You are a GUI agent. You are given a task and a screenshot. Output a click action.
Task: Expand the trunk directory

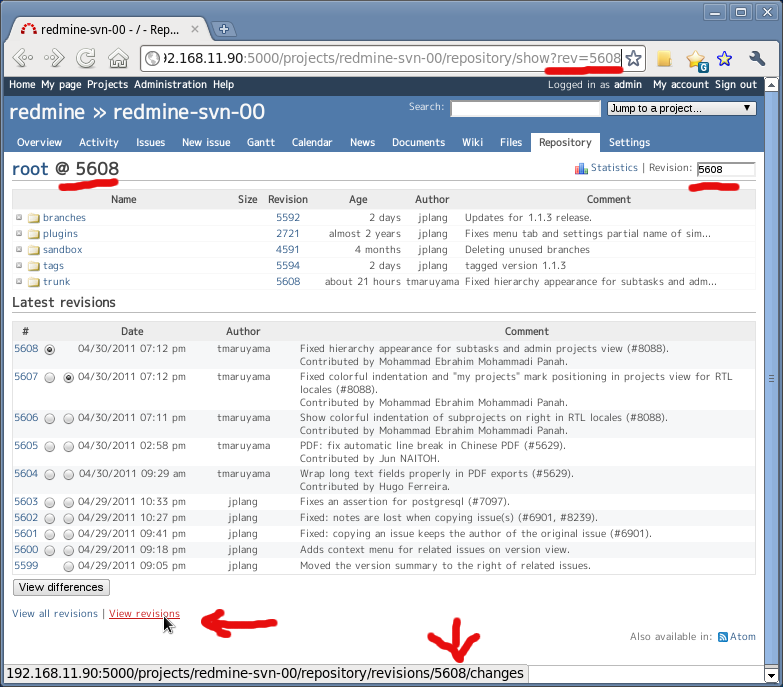point(18,281)
